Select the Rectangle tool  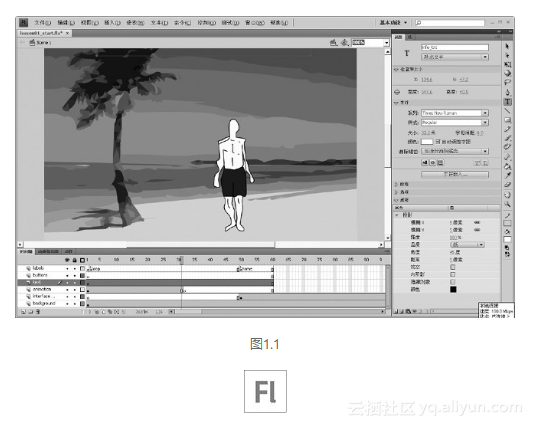coord(507,120)
